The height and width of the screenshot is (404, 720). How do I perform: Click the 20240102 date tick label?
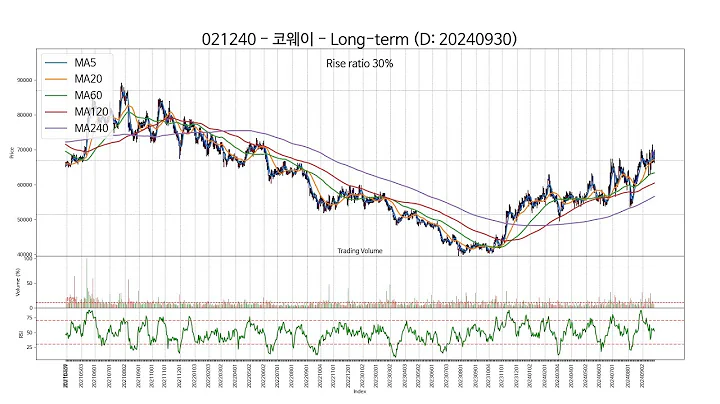pos(530,376)
